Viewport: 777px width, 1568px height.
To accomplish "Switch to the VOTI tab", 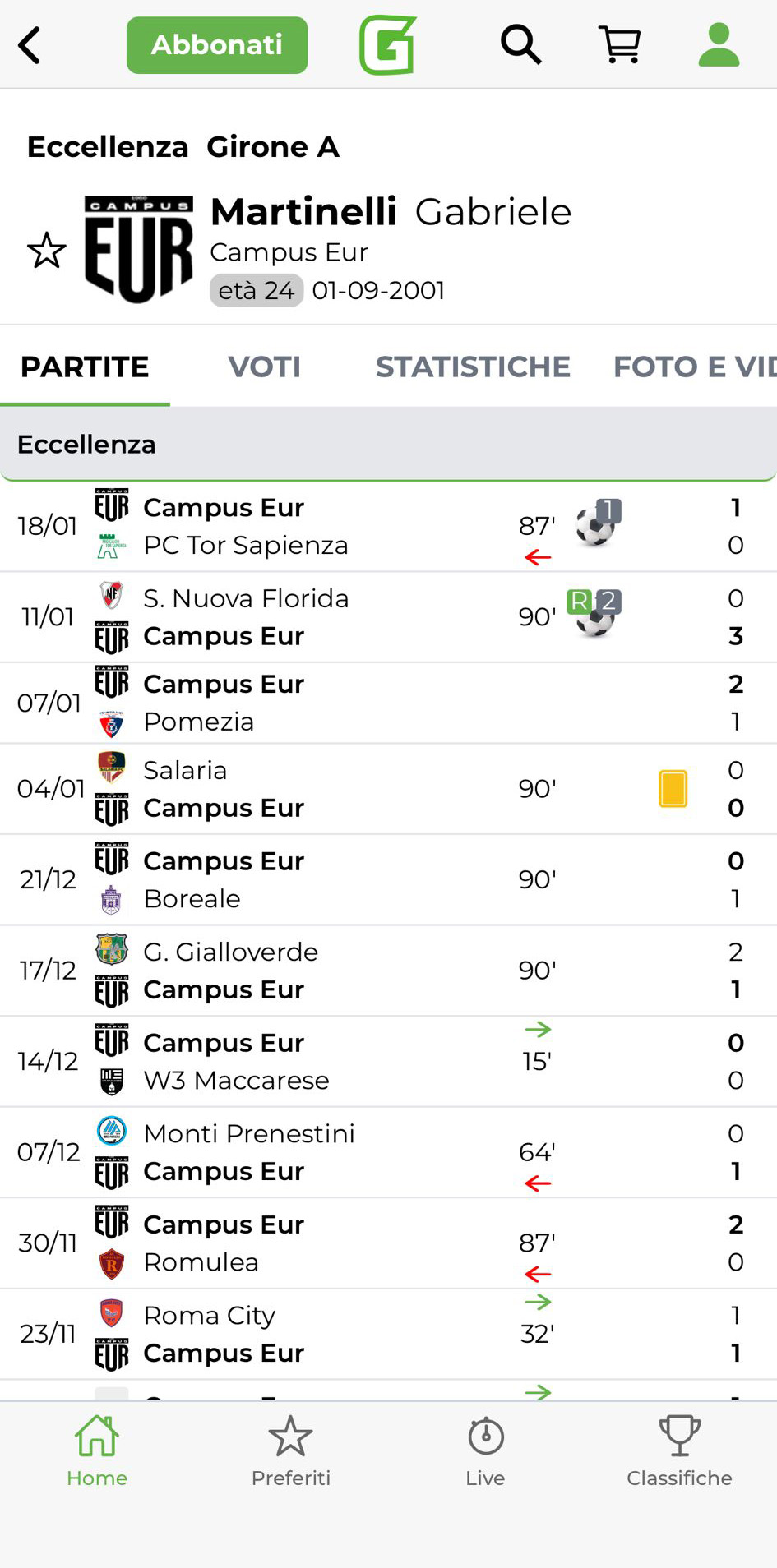I will 264,367.
